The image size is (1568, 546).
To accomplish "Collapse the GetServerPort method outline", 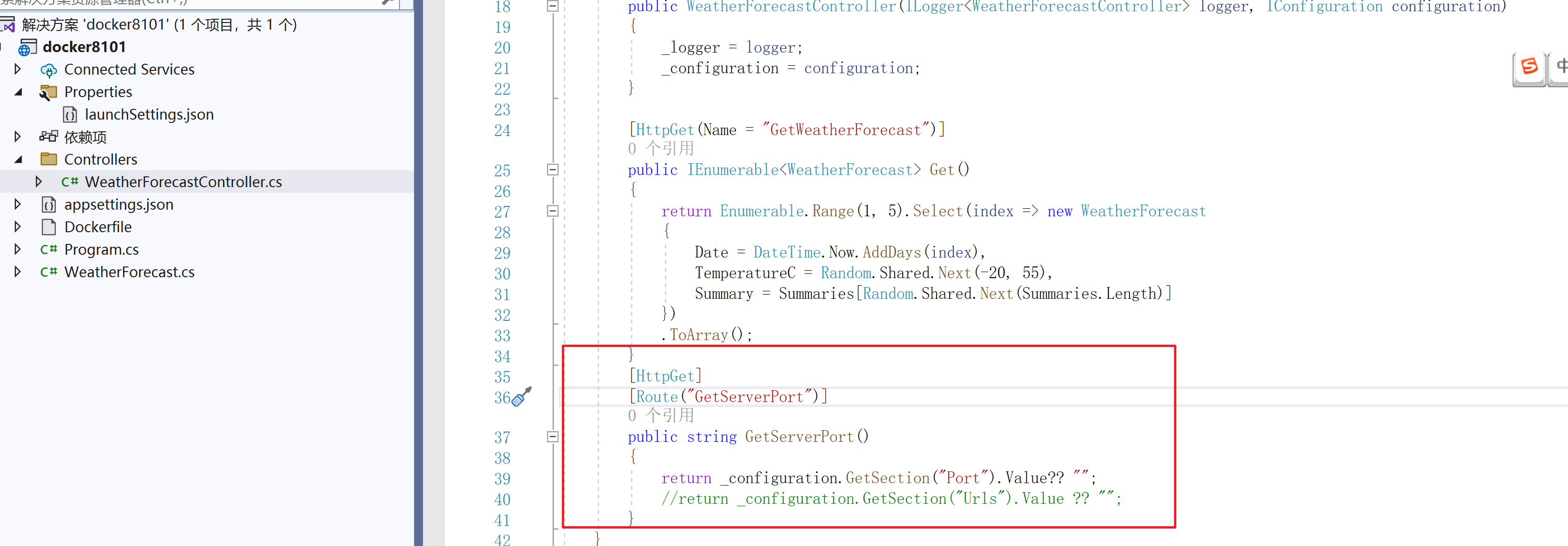I will [553, 437].
